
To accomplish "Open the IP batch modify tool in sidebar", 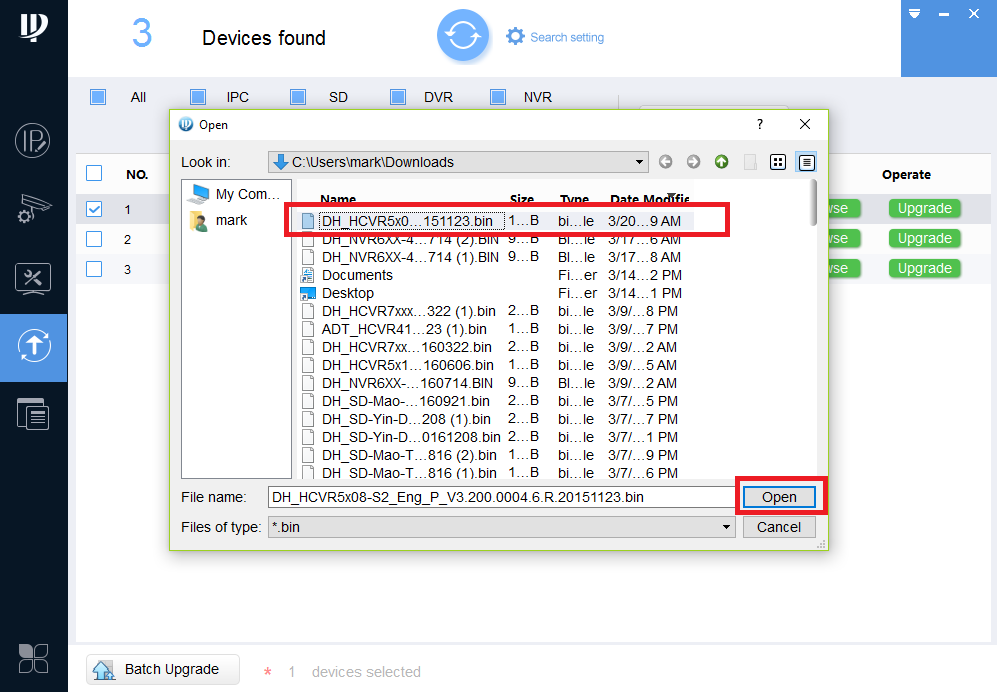I will (33, 141).
